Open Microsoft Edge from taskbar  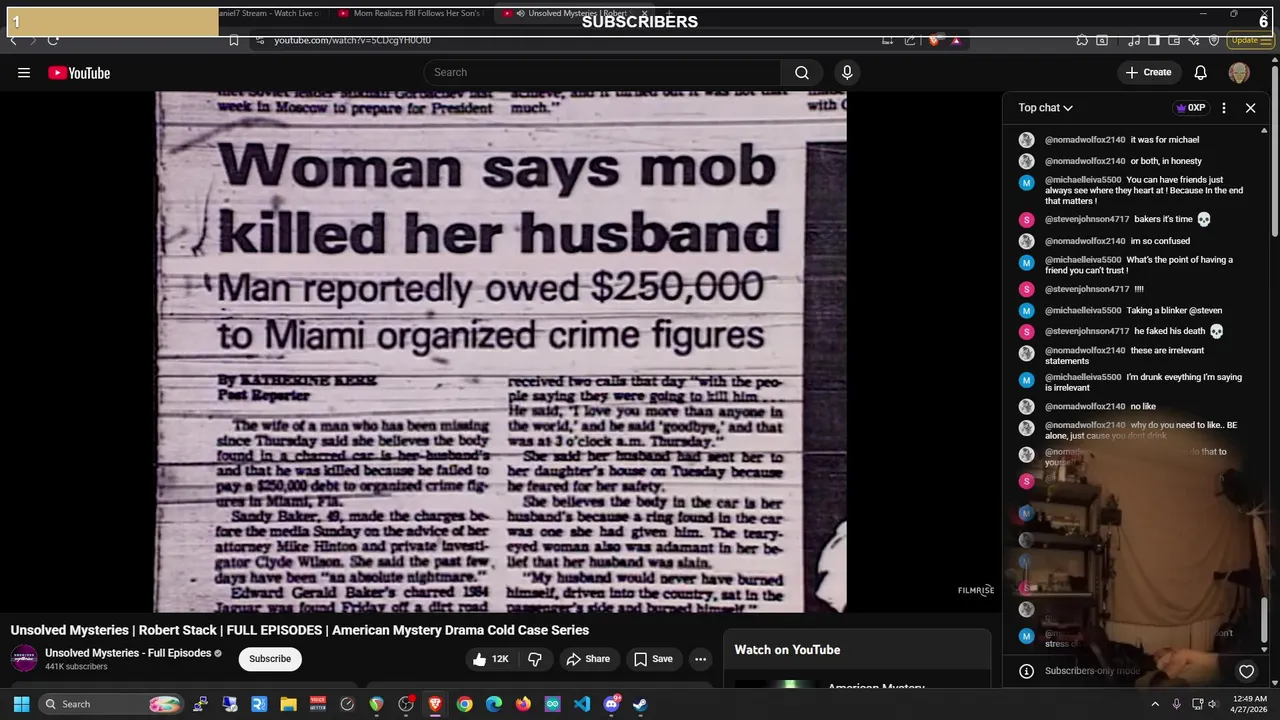click(494, 704)
